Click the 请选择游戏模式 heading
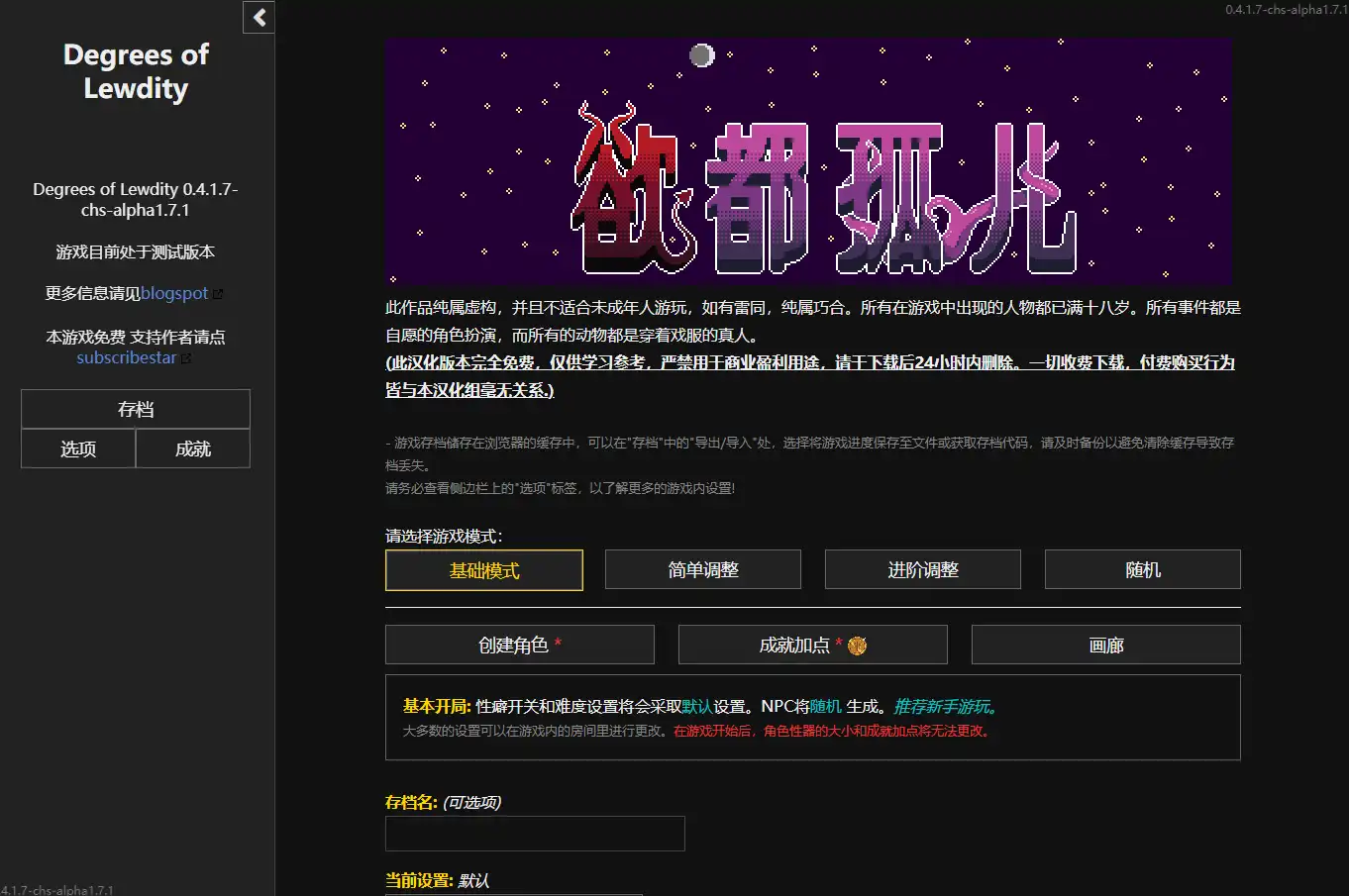Image resolution: width=1349 pixels, height=896 pixels. 444,536
